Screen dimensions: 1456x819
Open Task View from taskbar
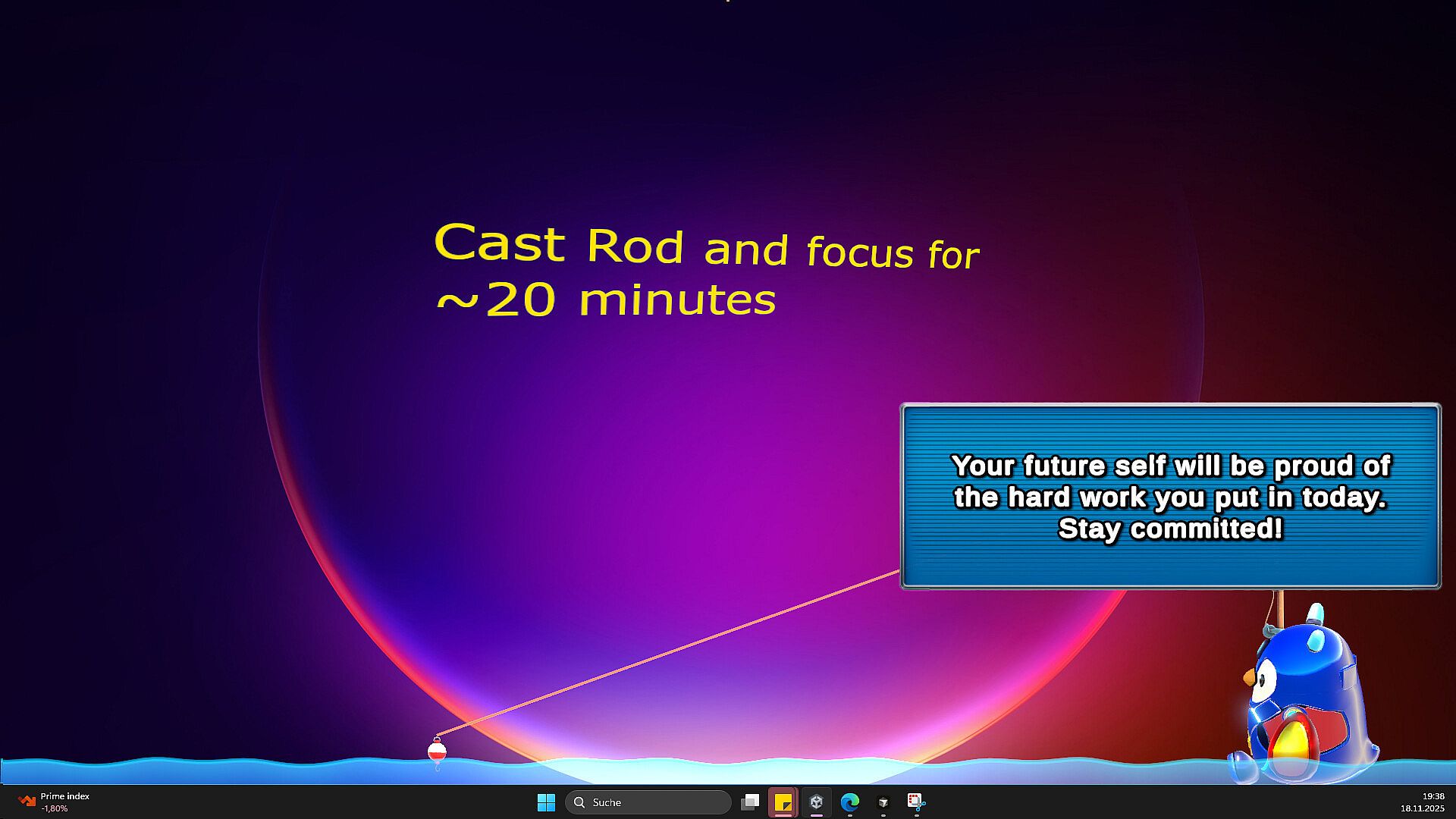750,802
